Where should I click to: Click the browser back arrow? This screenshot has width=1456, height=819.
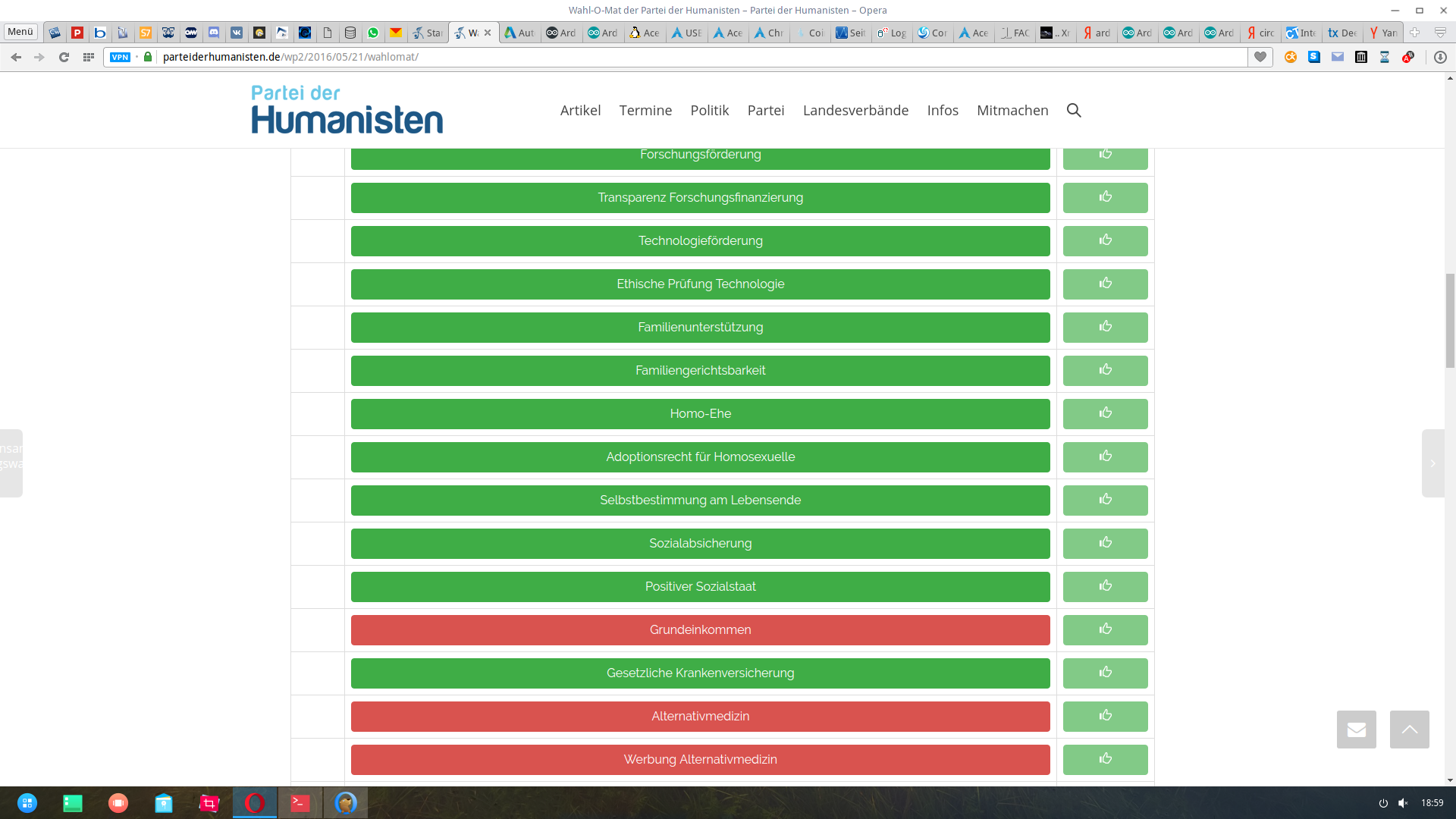pyautogui.click(x=16, y=57)
